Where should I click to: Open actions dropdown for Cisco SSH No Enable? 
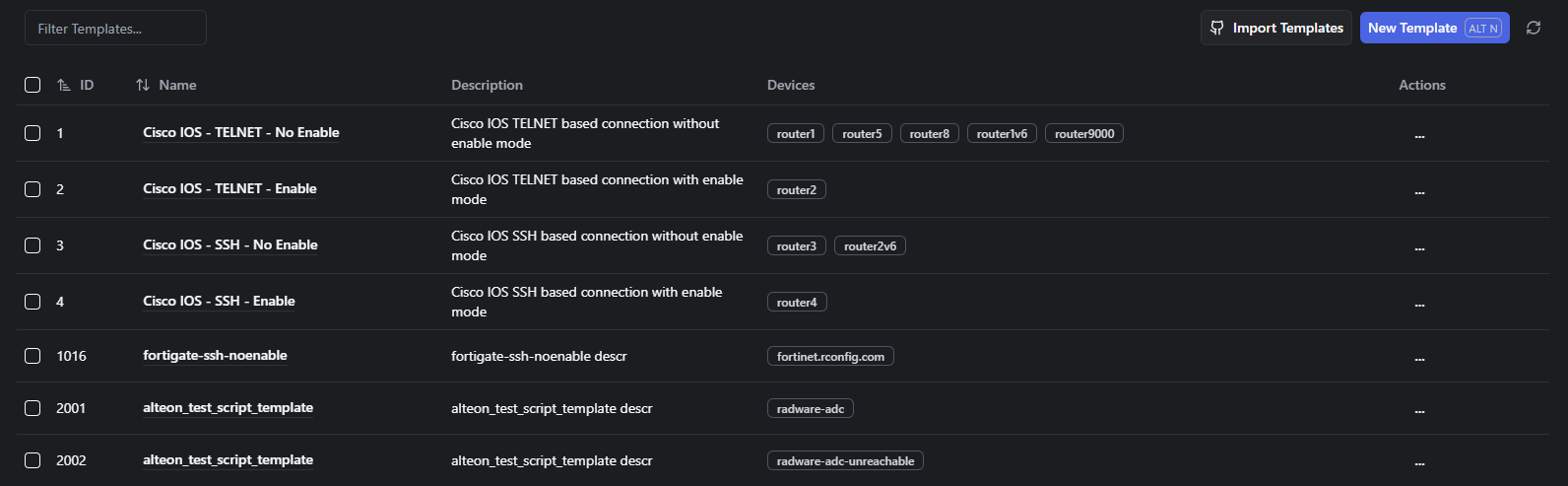pos(1419,247)
